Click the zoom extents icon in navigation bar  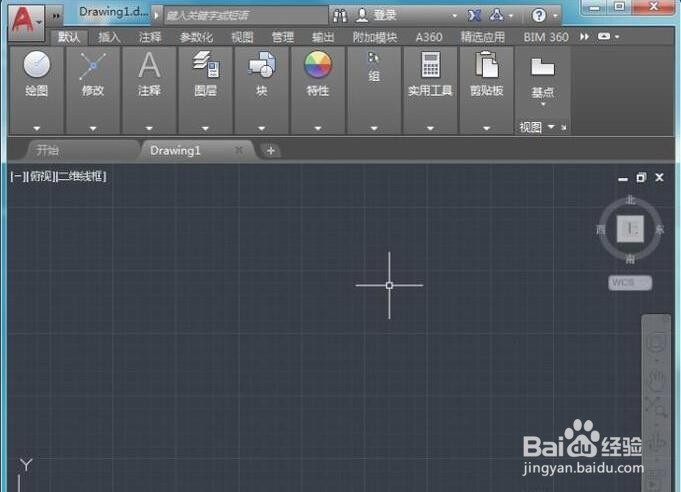(x=656, y=408)
